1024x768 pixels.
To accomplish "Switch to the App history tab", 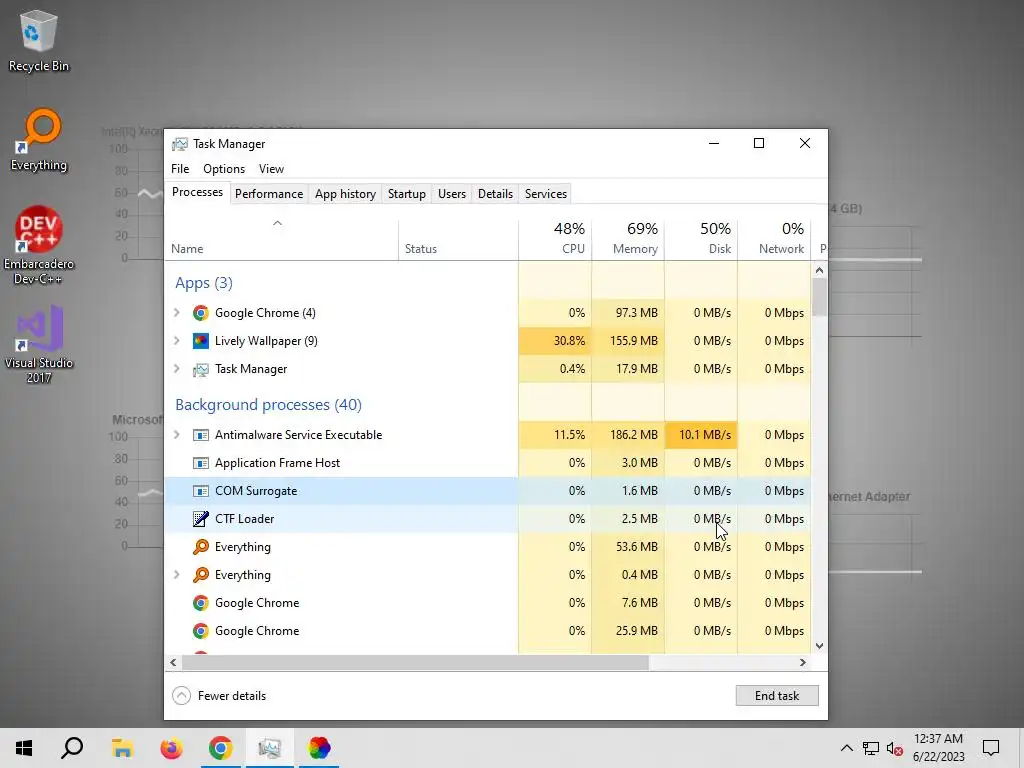I will (345, 194).
